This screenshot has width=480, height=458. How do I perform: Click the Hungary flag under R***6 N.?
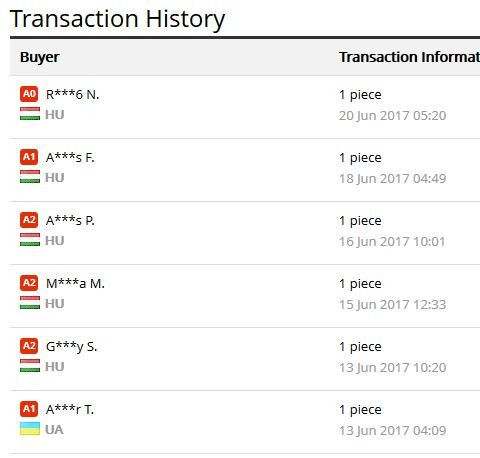pyautogui.click(x=30, y=114)
